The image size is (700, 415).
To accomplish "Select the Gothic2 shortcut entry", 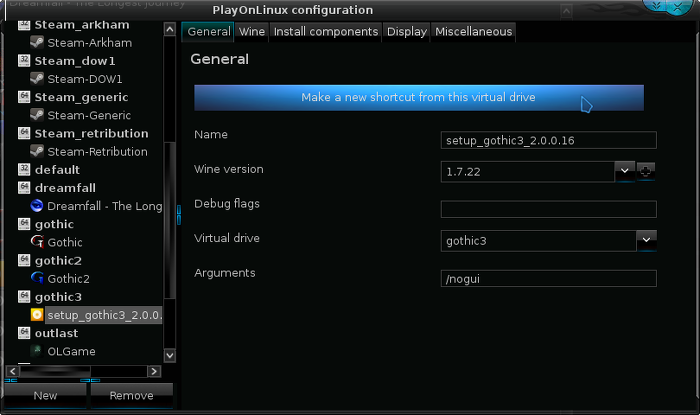I will tap(68, 278).
